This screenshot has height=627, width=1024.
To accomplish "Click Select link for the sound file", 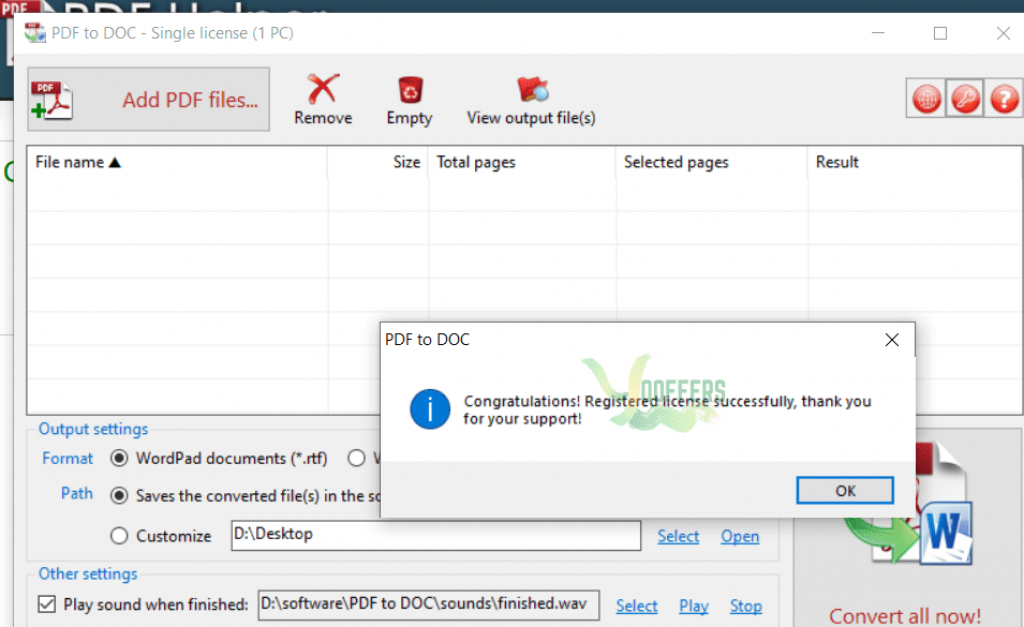I will [x=637, y=606].
